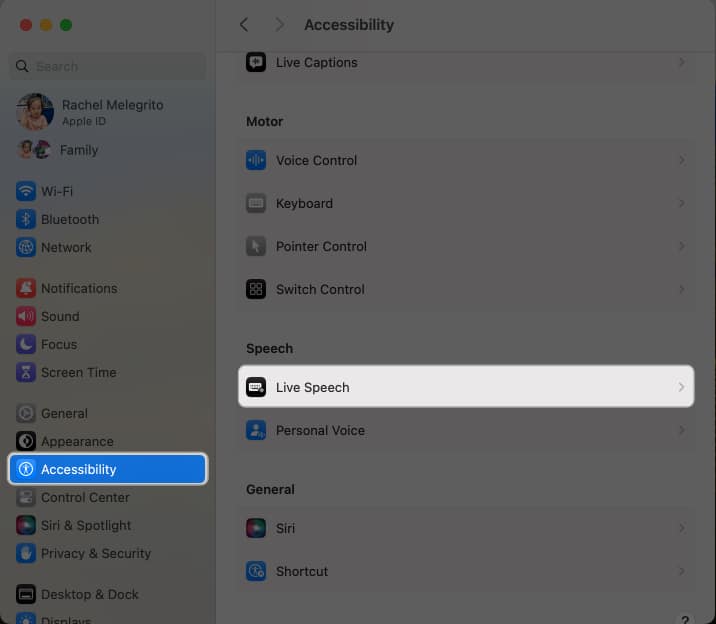
Task: Click the Desktop & Dock icon
Action: click(x=26, y=594)
